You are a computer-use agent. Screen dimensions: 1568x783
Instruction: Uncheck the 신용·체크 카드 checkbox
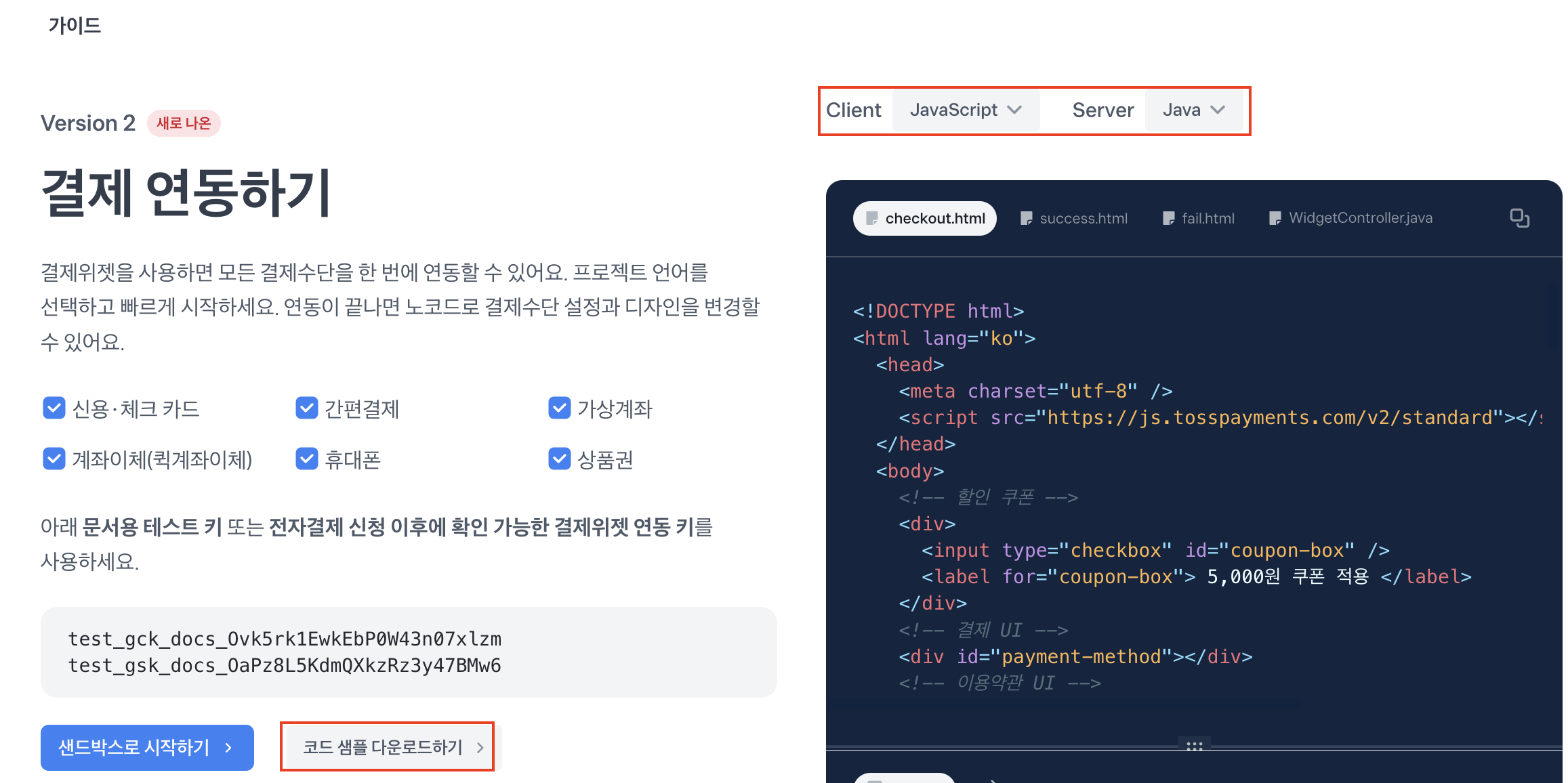[x=54, y=408]
